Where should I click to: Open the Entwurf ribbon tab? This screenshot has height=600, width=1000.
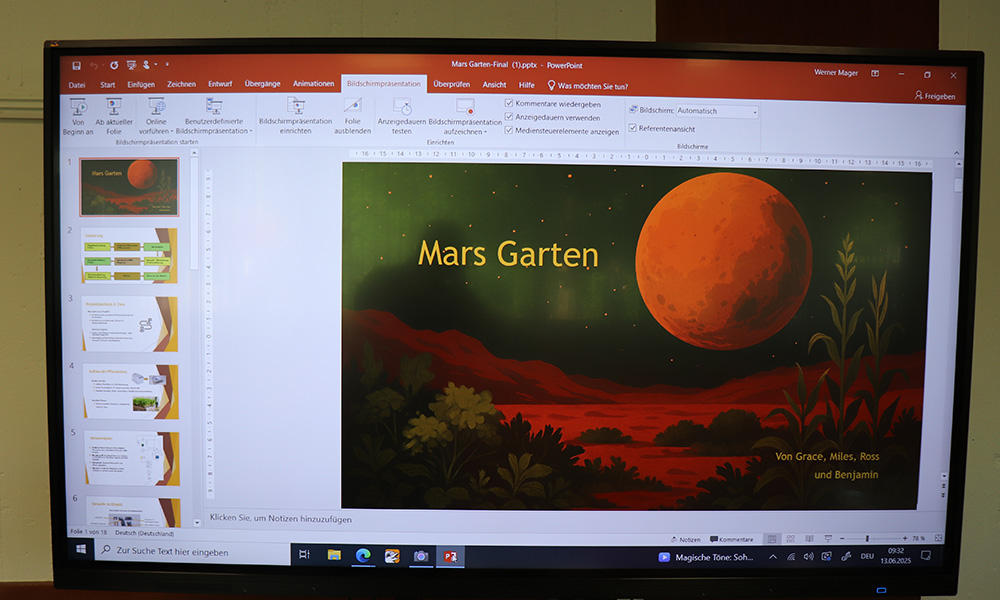(x=219, y=84)
